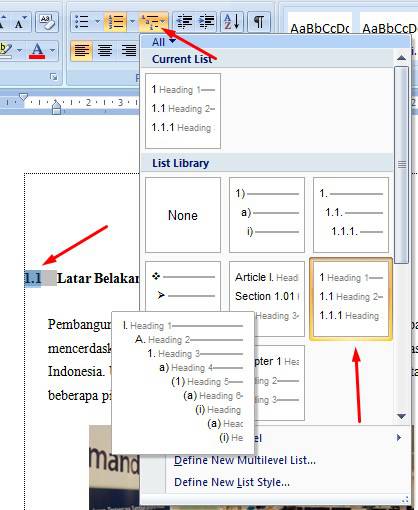This screenshot has width=418, height=510.
Task: Select the None list option
Action: (183, 215)
